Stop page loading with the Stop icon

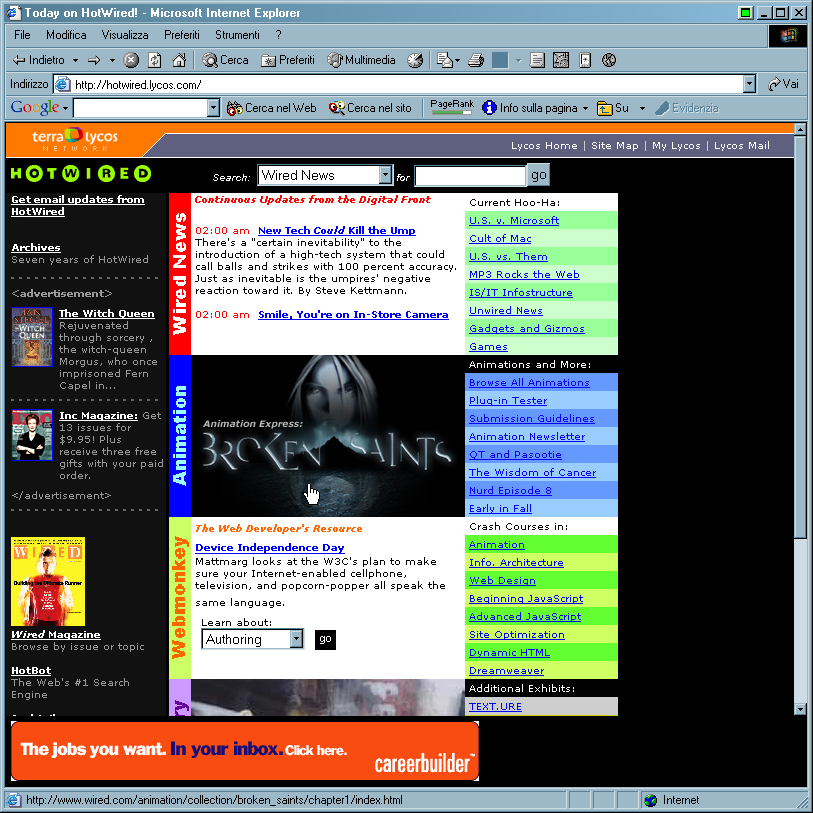coord(131,60)
